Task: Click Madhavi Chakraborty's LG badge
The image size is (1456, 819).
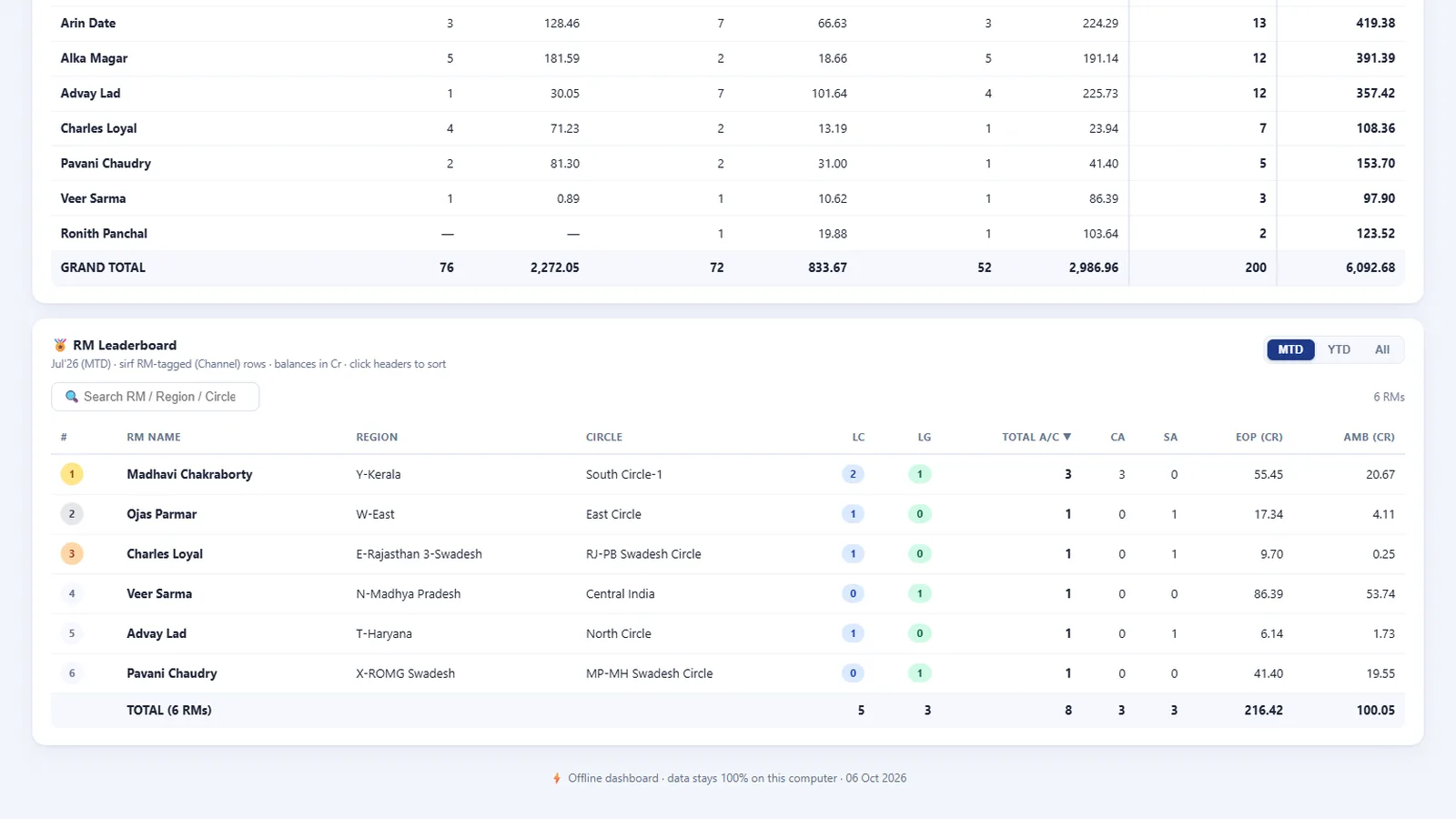Action: [920, 474]
